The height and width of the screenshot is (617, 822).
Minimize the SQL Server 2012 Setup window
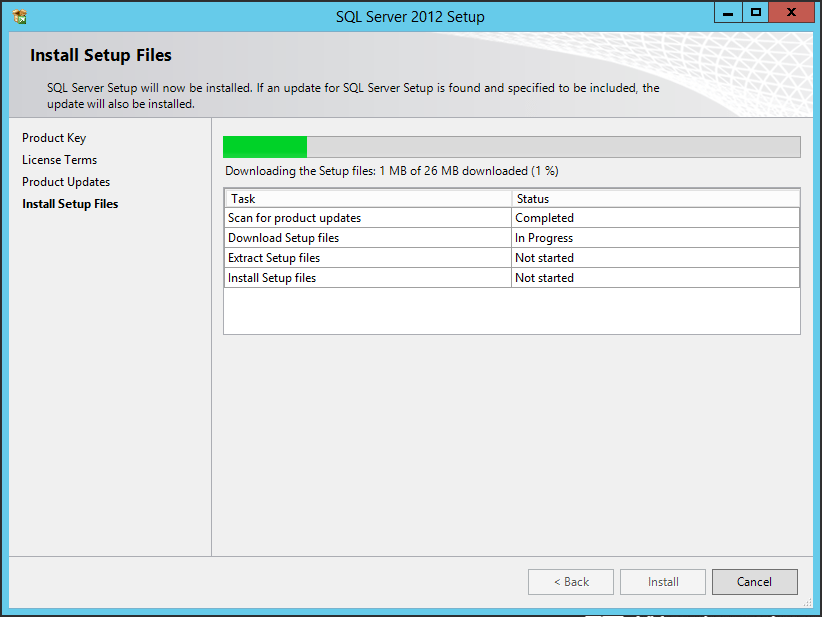[728, 13]
